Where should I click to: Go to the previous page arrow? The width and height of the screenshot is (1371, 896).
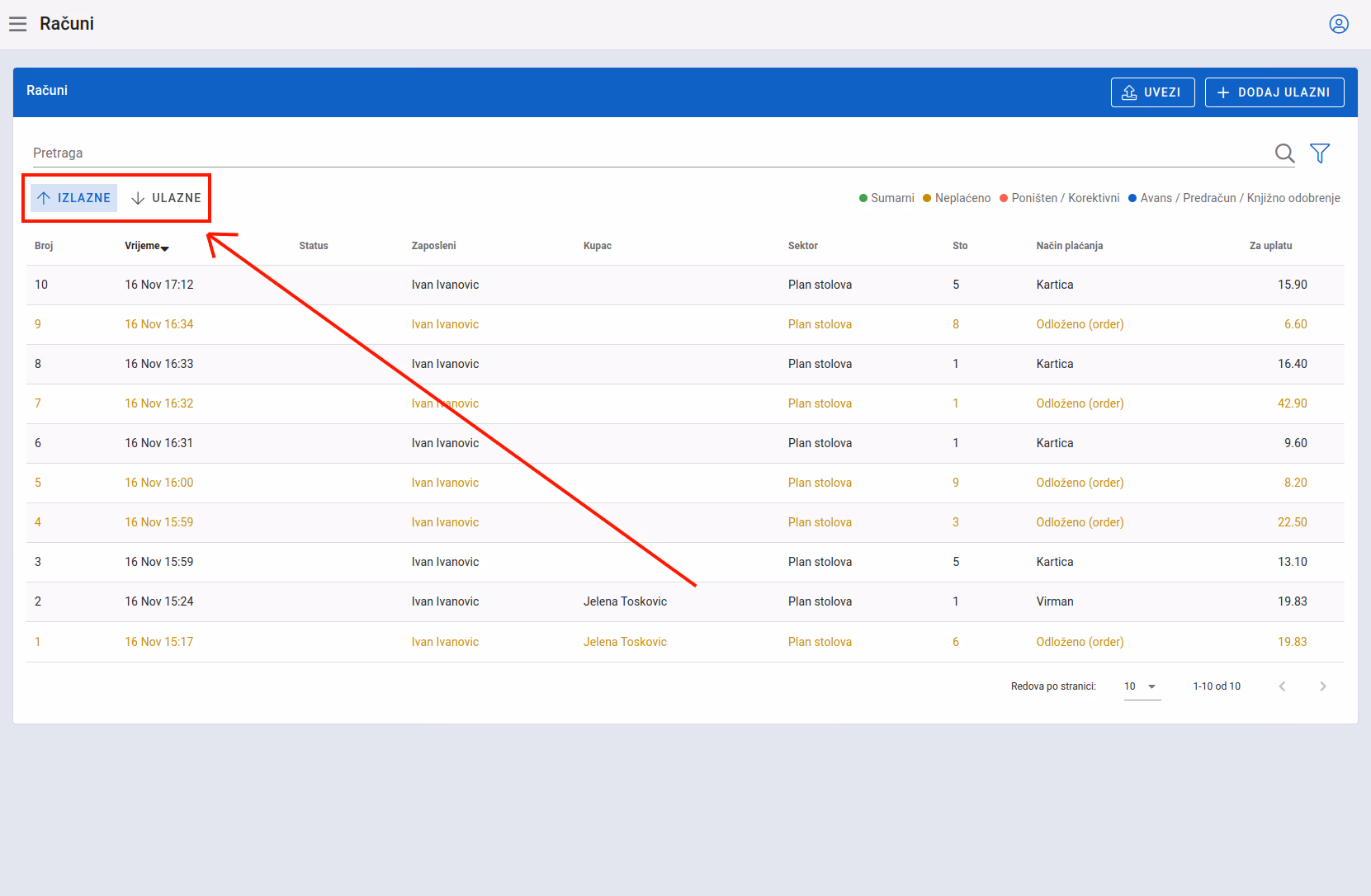click(1282, 686)
